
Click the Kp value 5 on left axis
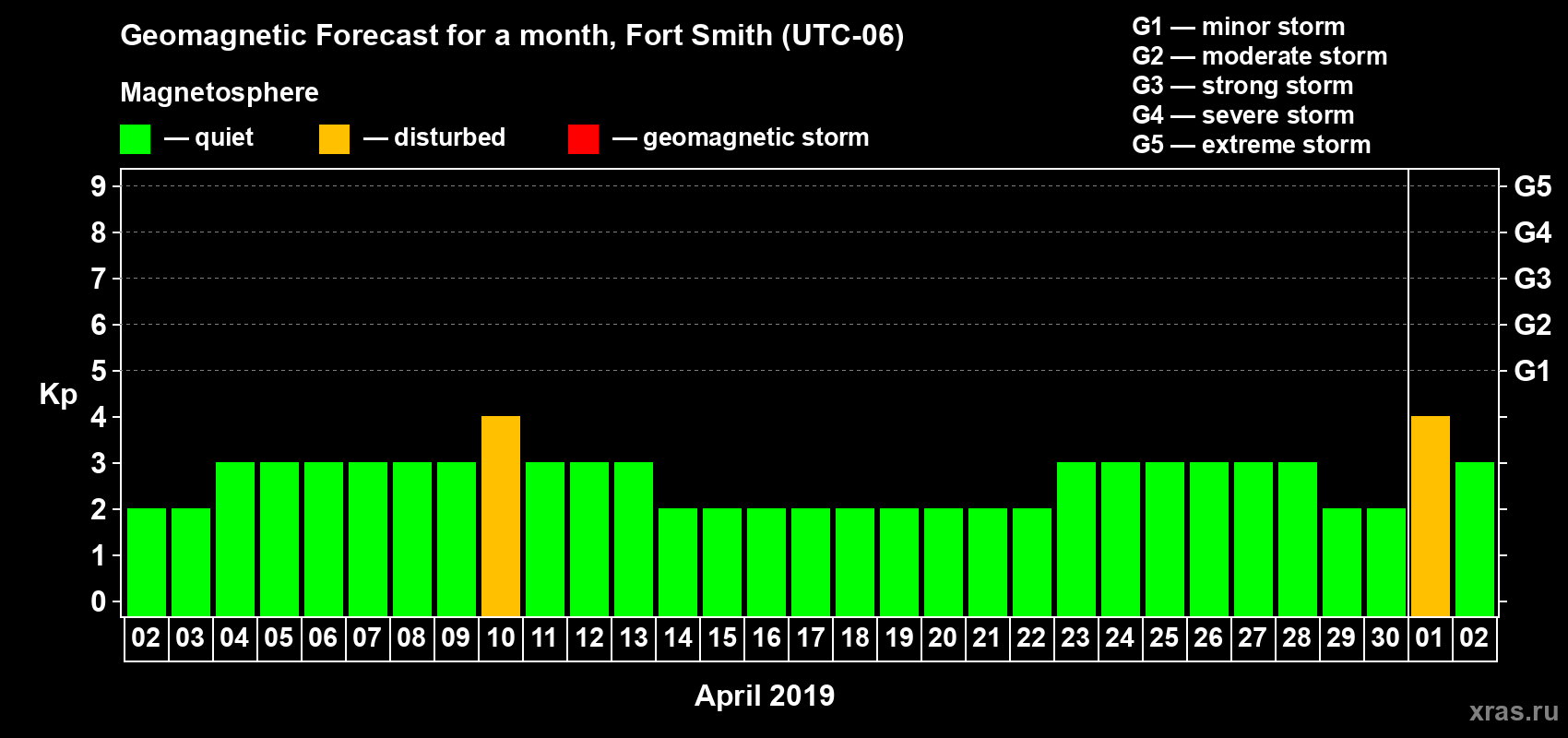(x=99, y=371)
